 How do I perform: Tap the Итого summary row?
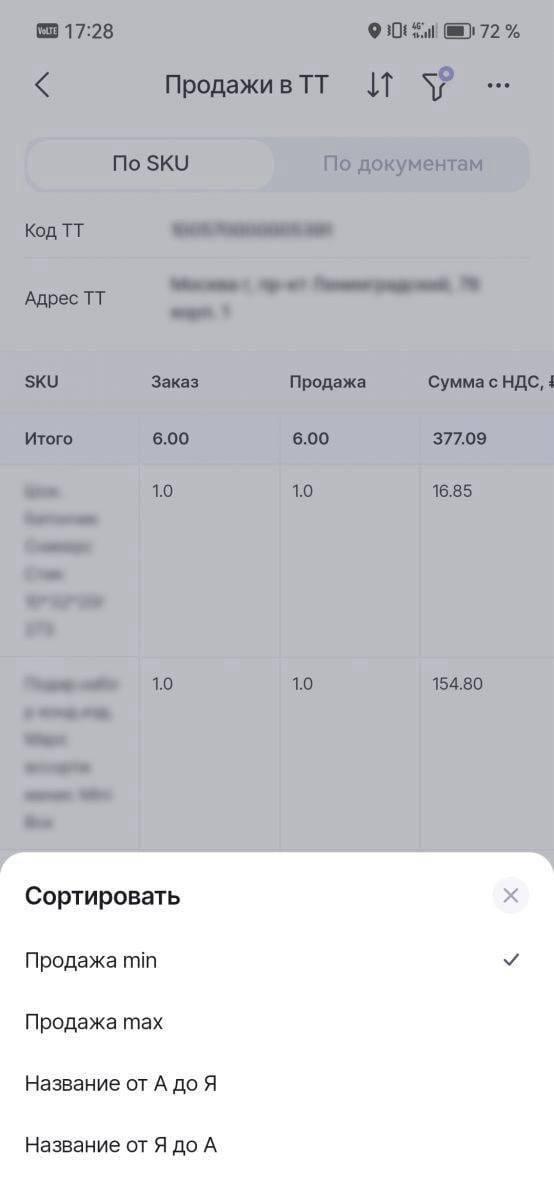tap(277, 439)
